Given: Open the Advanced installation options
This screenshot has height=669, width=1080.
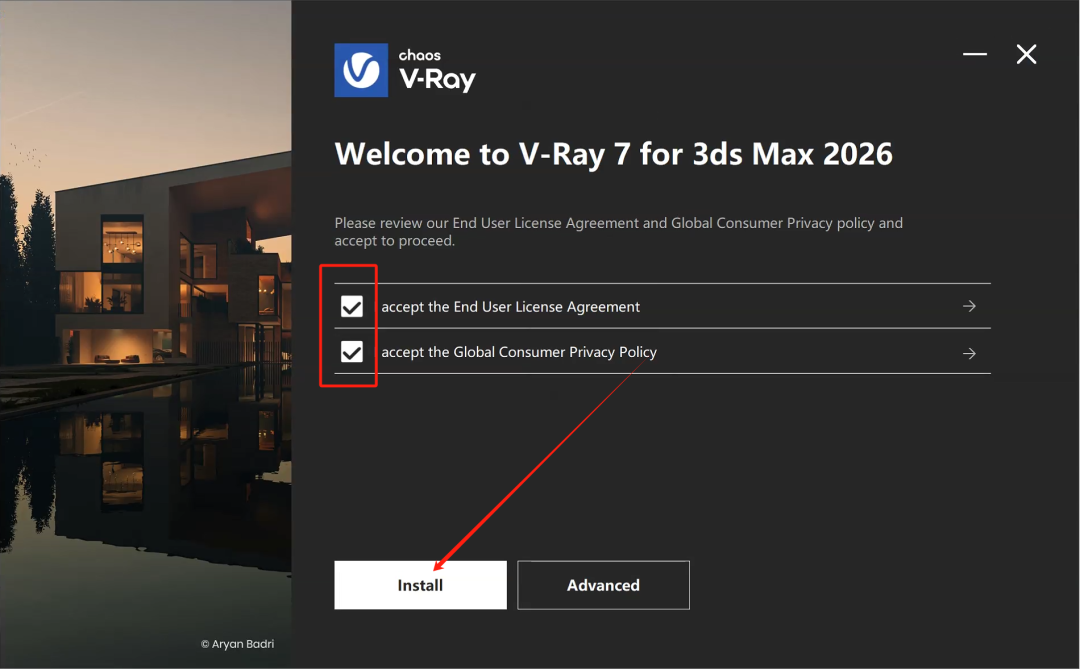Looking at the screenshot, I should 603,585.
